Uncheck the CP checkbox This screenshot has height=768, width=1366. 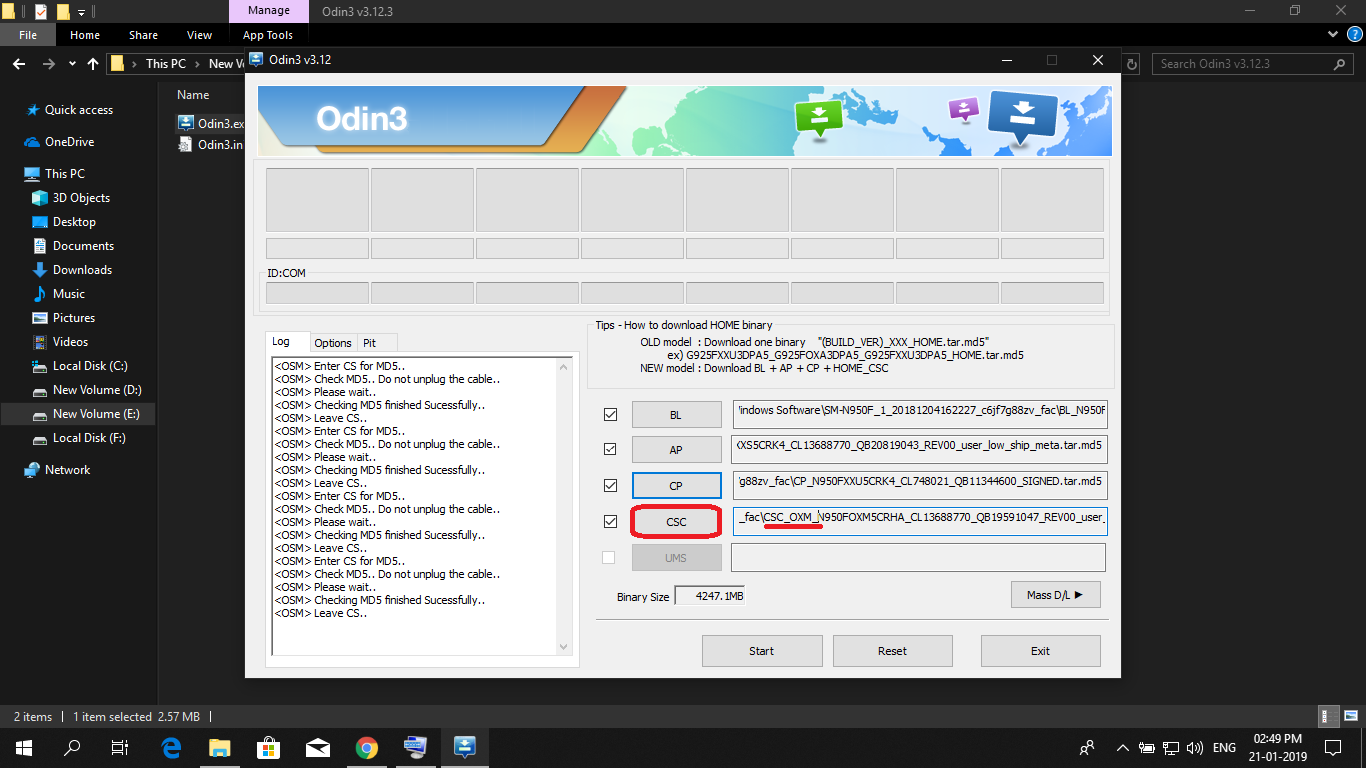click(x=610, y=485)
